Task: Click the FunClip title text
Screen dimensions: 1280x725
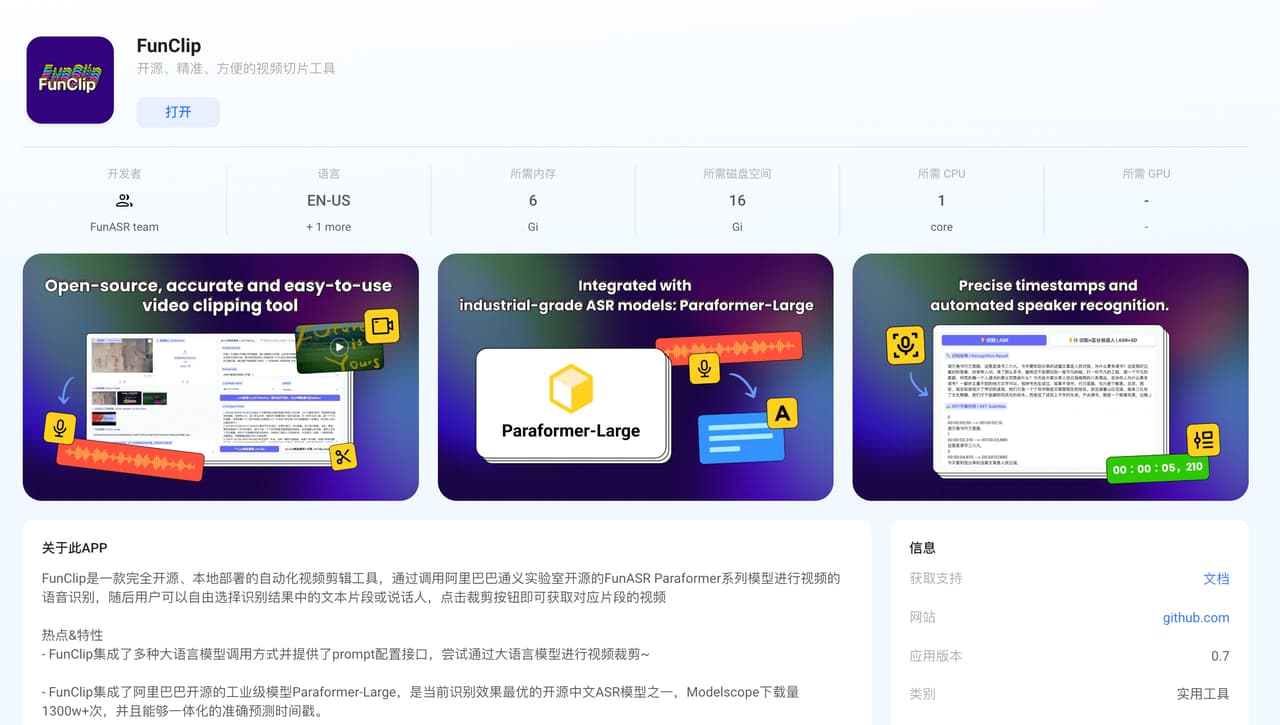Action: [x=169, y=46]
